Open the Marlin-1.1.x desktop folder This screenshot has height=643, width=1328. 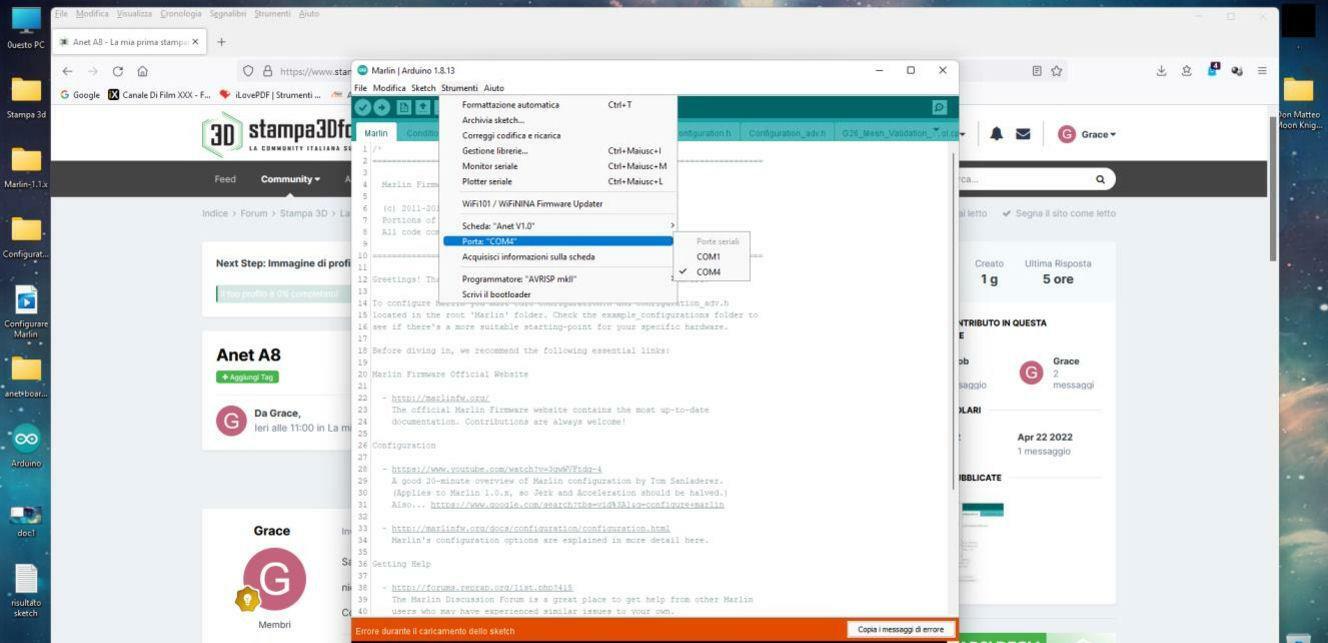click(26, 168)
